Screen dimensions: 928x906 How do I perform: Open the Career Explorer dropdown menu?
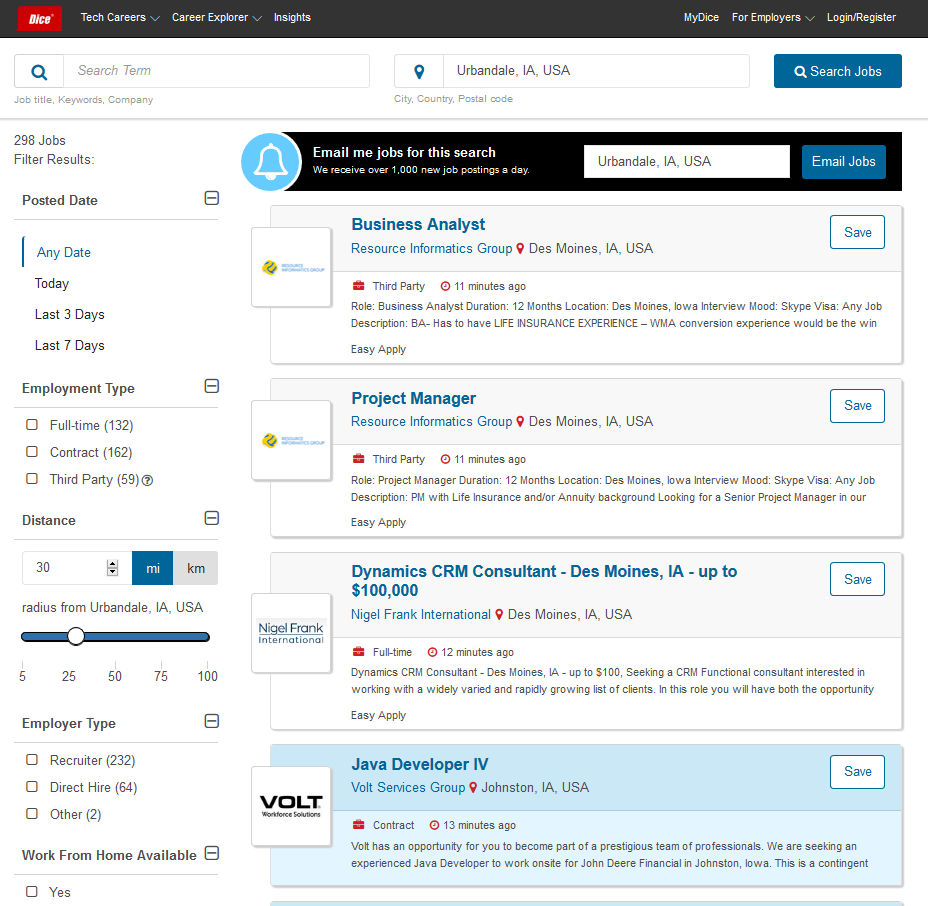coord(217,18)
